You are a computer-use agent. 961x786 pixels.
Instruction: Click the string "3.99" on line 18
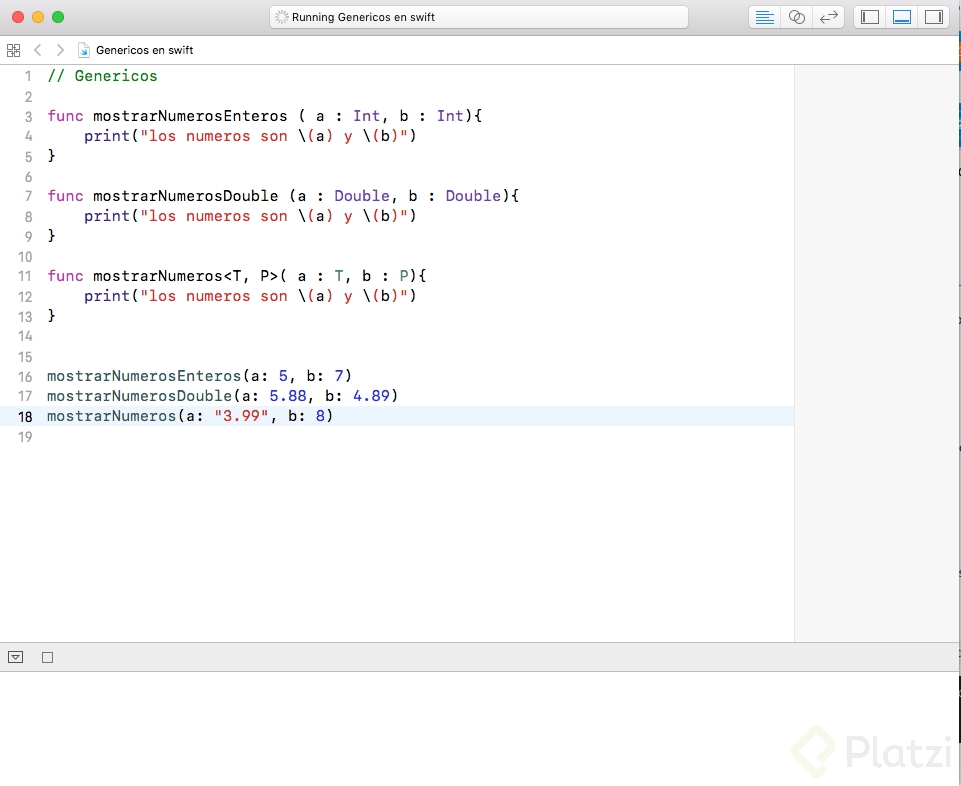tap(241, 416)
